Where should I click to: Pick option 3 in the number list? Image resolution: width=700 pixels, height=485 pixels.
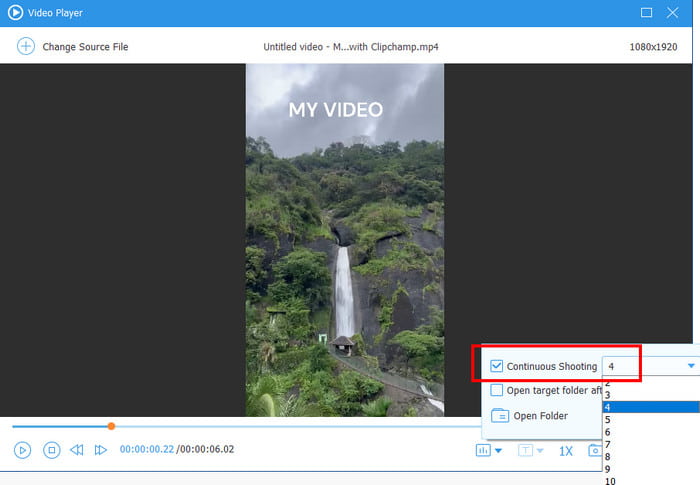tap(608, 395)
